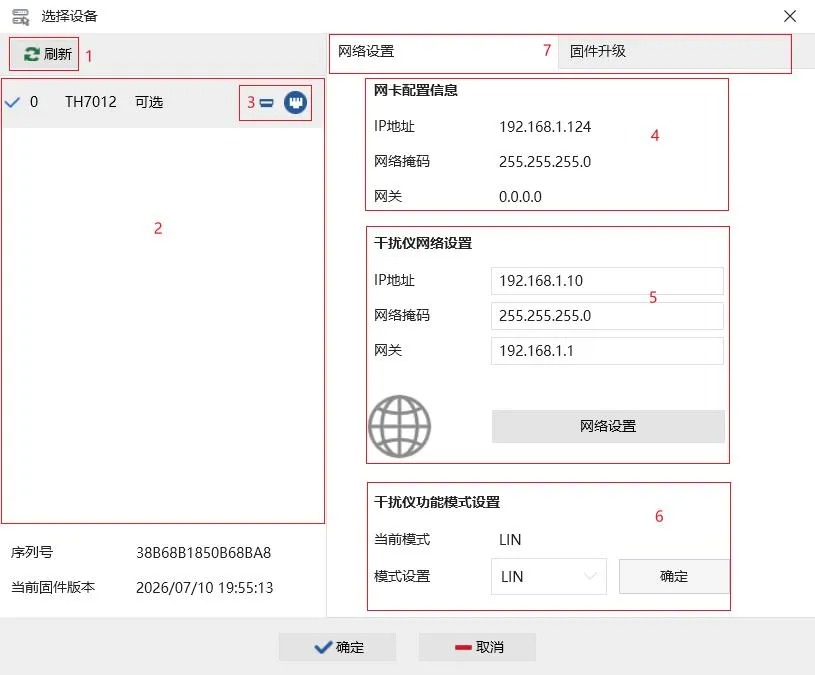Click serial number 38B68B1850B68BA8

click(204, 552)
